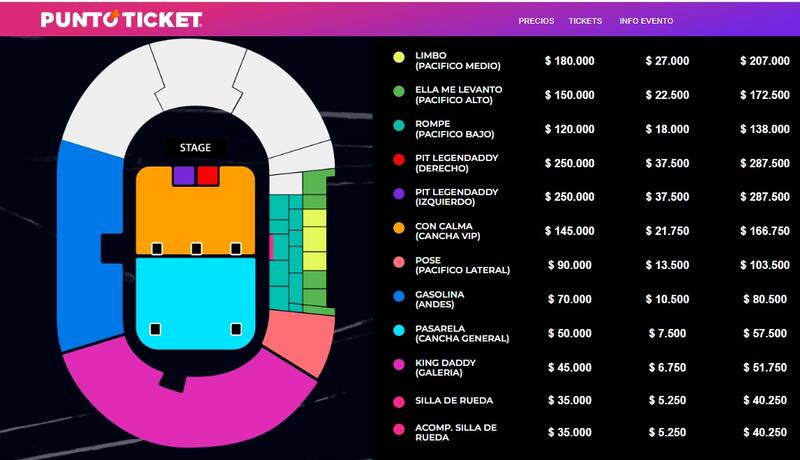
Task: Click the orange CON CALMA legend dot
Action: (x=399, y=230)
